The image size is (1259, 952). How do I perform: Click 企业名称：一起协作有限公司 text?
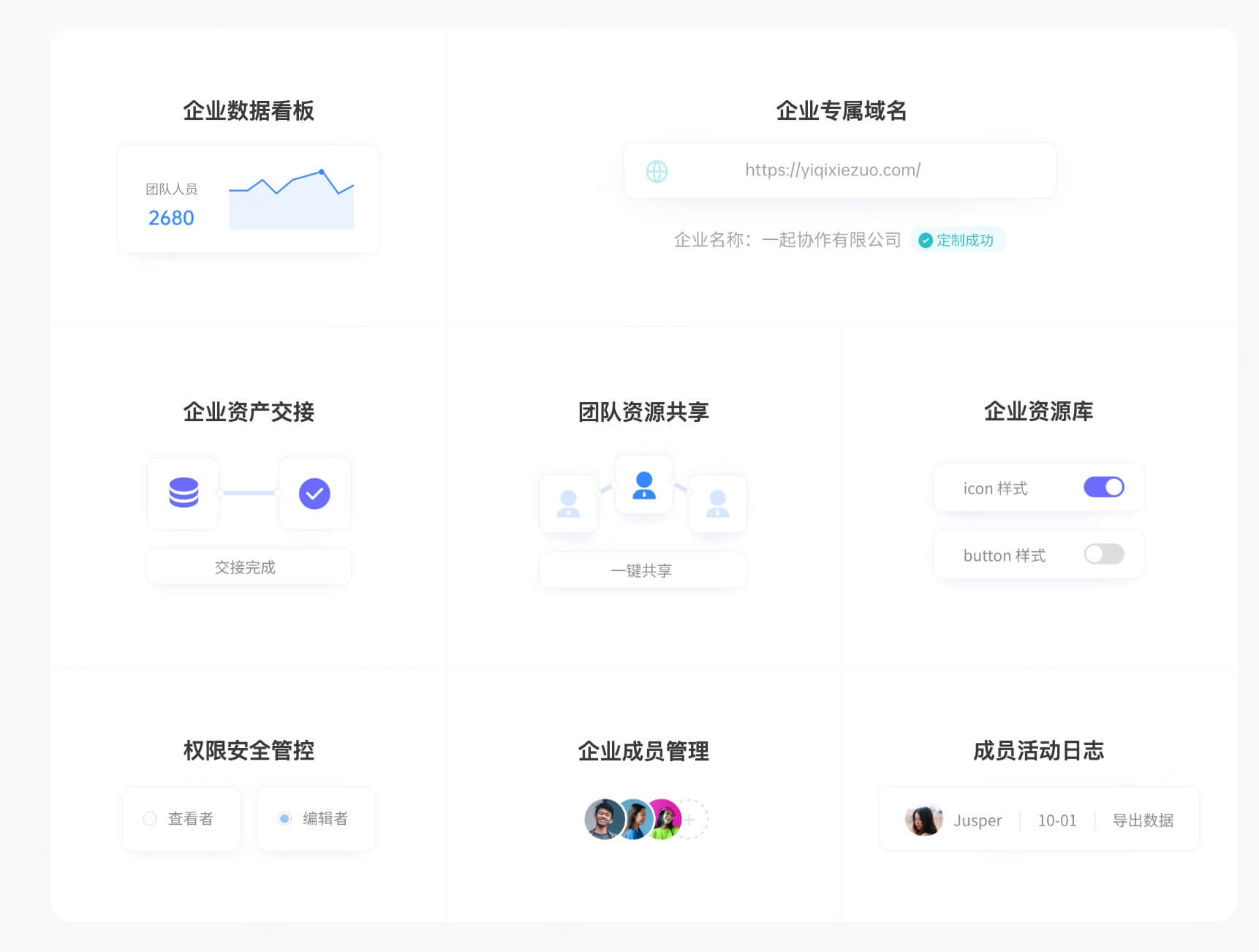click(787, 240)
